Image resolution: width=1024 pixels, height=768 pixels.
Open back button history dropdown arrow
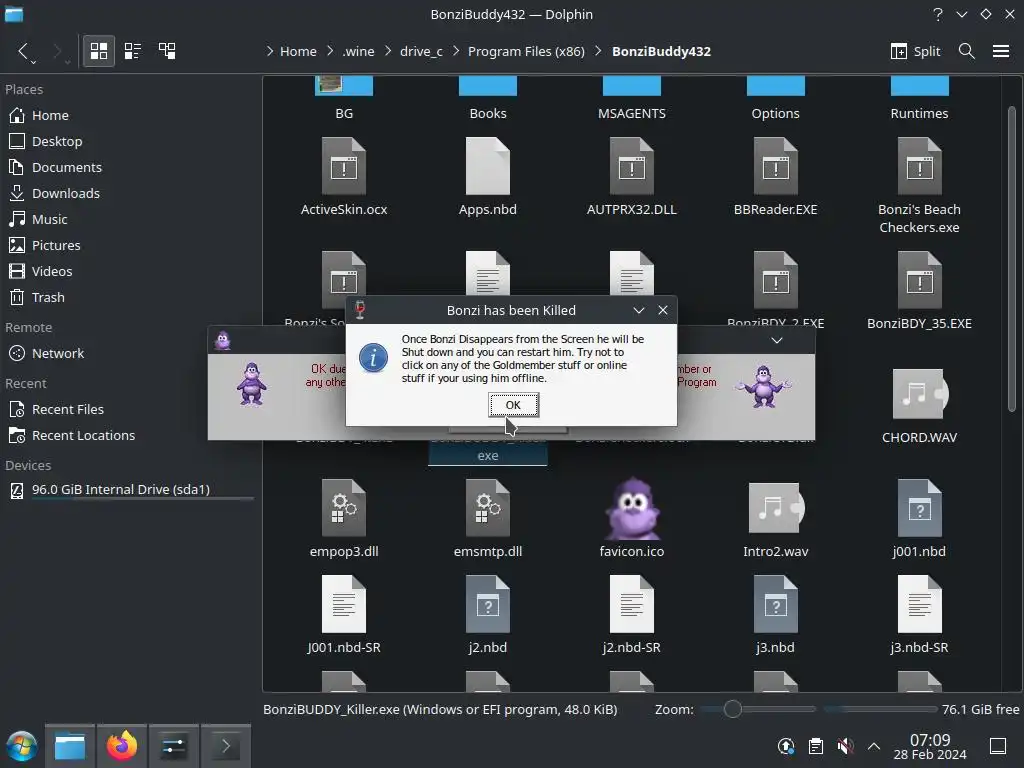pos(33,61)
